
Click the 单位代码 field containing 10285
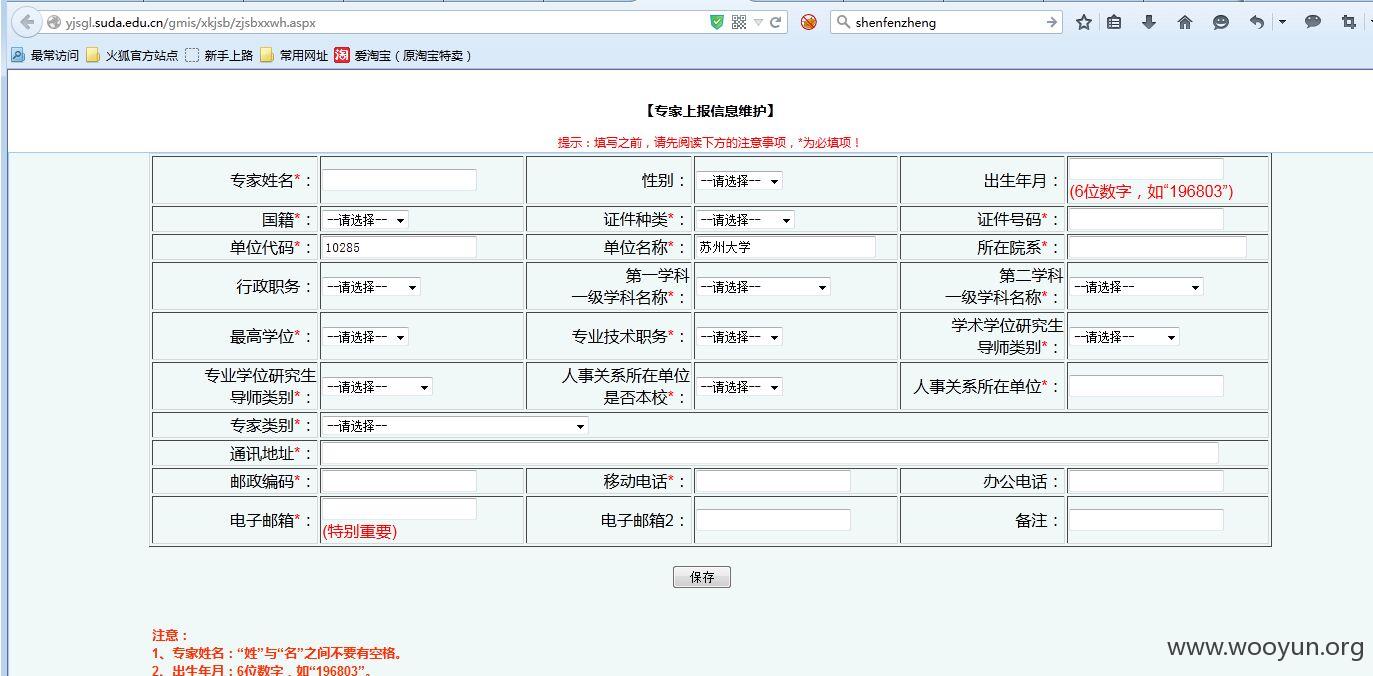pos(399,247)
